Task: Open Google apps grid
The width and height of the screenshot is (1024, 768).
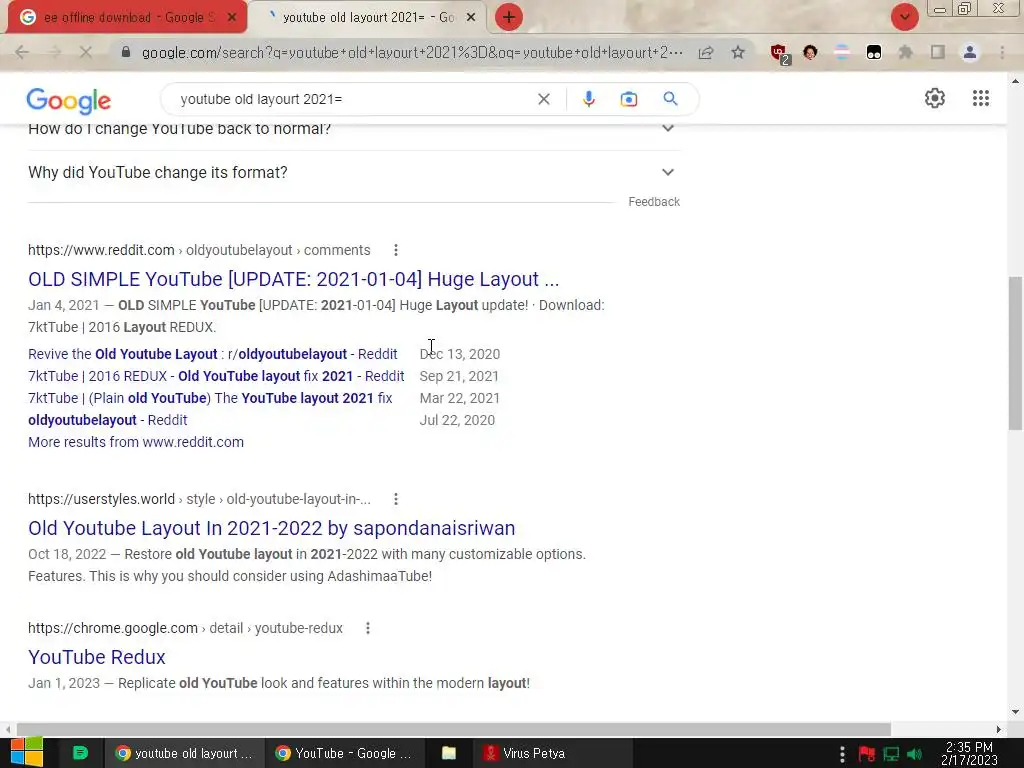Action: point(981,98)
